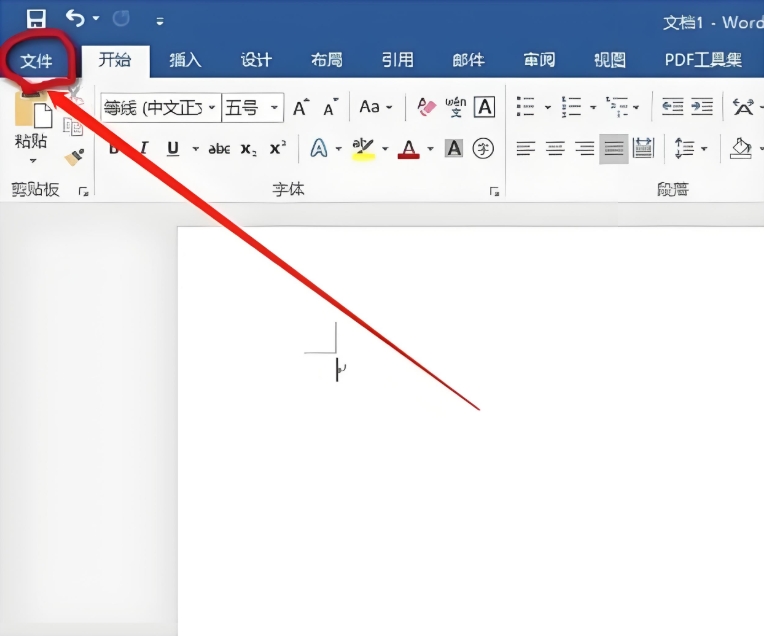Image resolution: width=764 pixels, height=636 pixels.
Task: Apply multilevel list
Action: point(616,106)
